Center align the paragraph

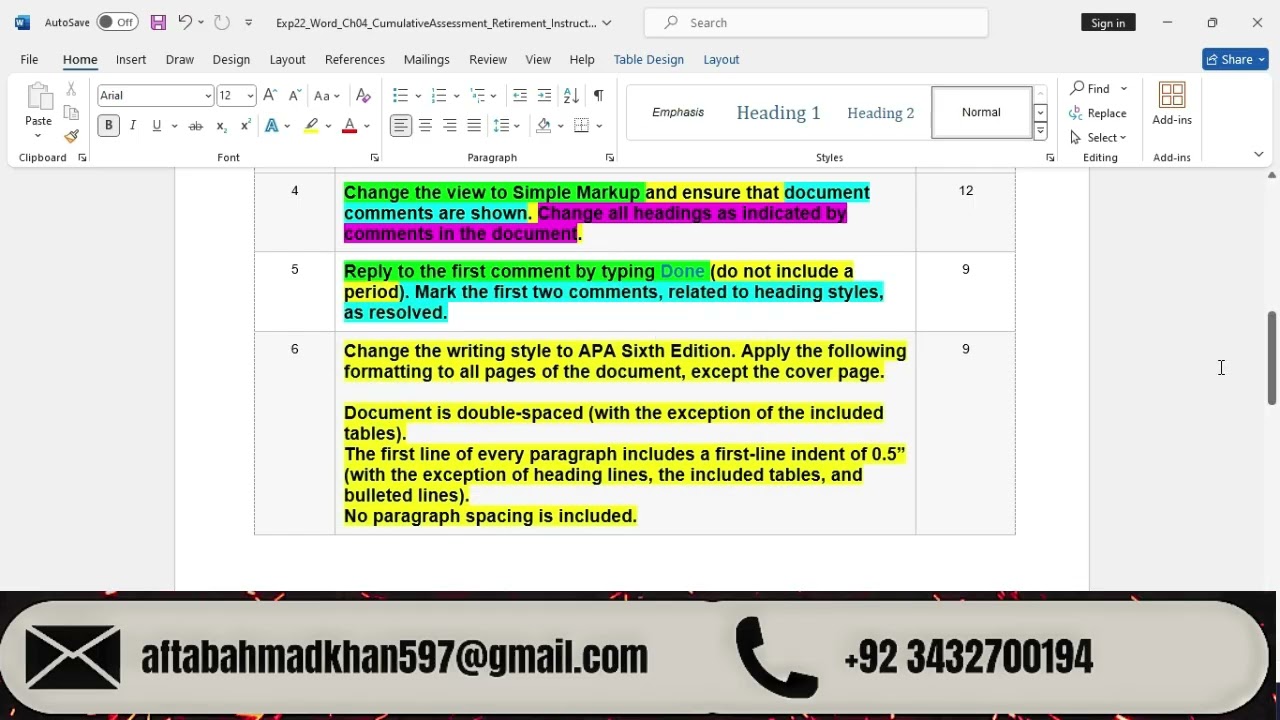coord(425,125)
